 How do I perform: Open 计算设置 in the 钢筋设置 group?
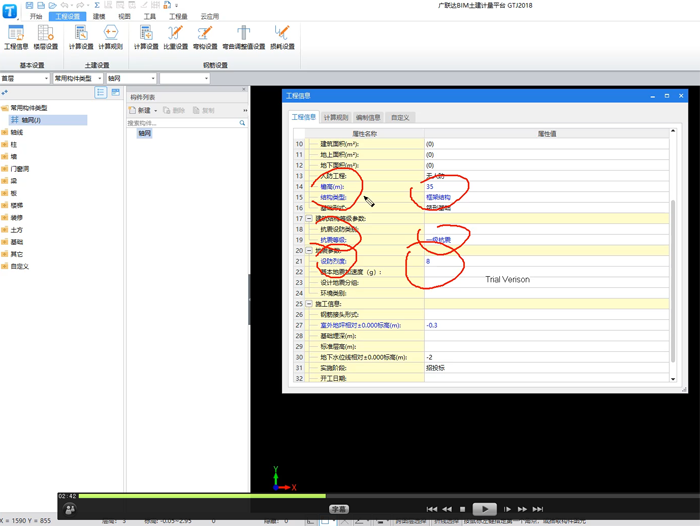click(x=146, y=37)
